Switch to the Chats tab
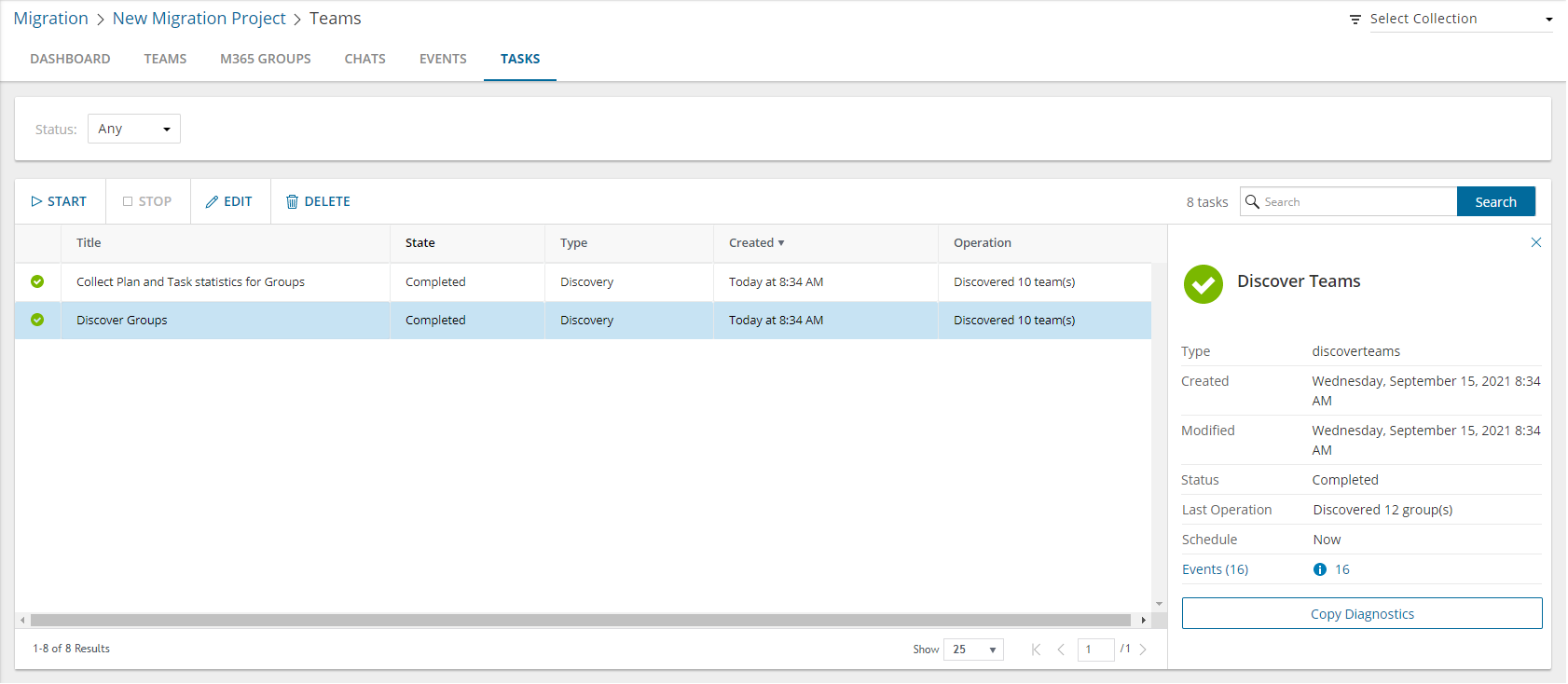 click(x=364, y=59)
